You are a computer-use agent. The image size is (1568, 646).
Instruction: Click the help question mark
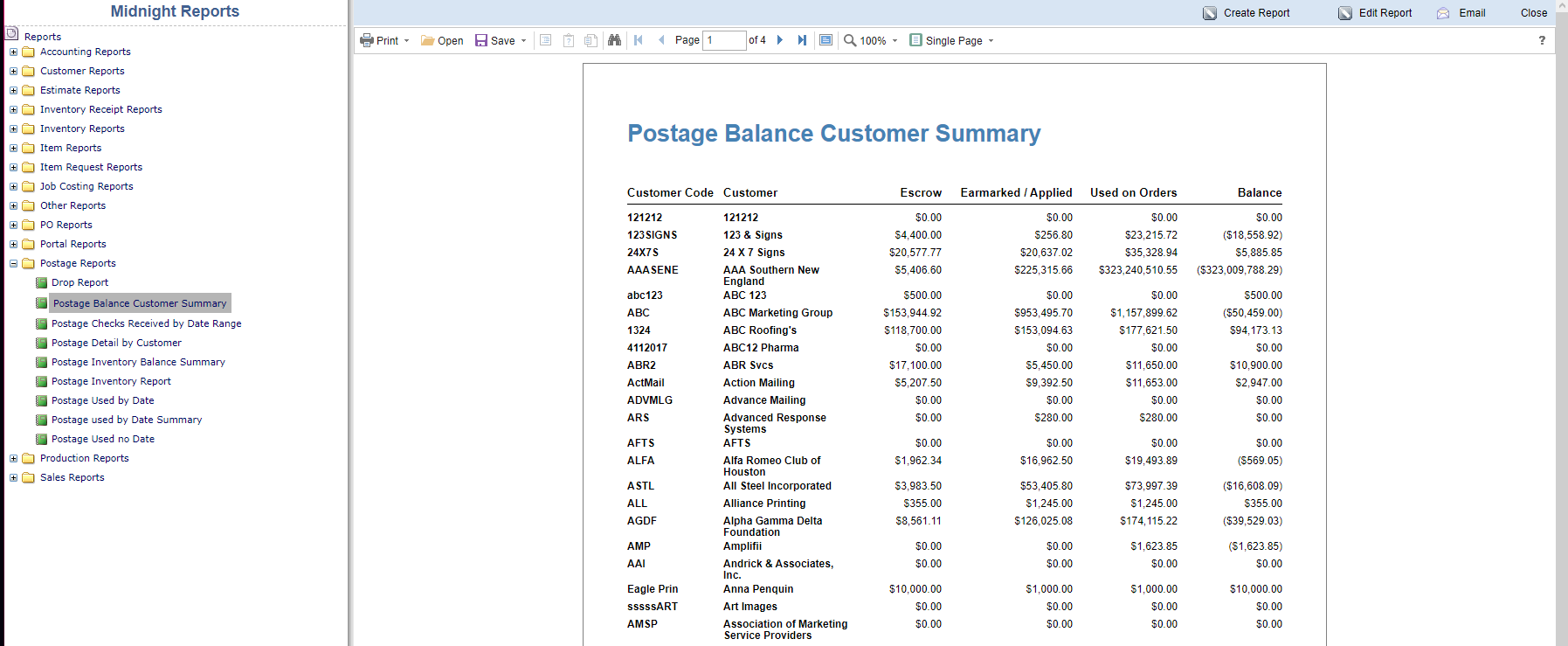pyautogui.click(x=1542, y=40)
